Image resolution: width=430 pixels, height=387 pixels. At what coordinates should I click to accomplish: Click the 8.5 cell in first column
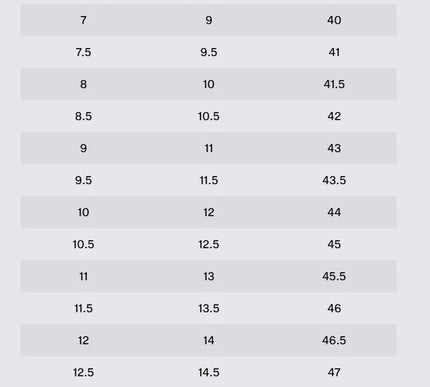[x=83, y=116]
